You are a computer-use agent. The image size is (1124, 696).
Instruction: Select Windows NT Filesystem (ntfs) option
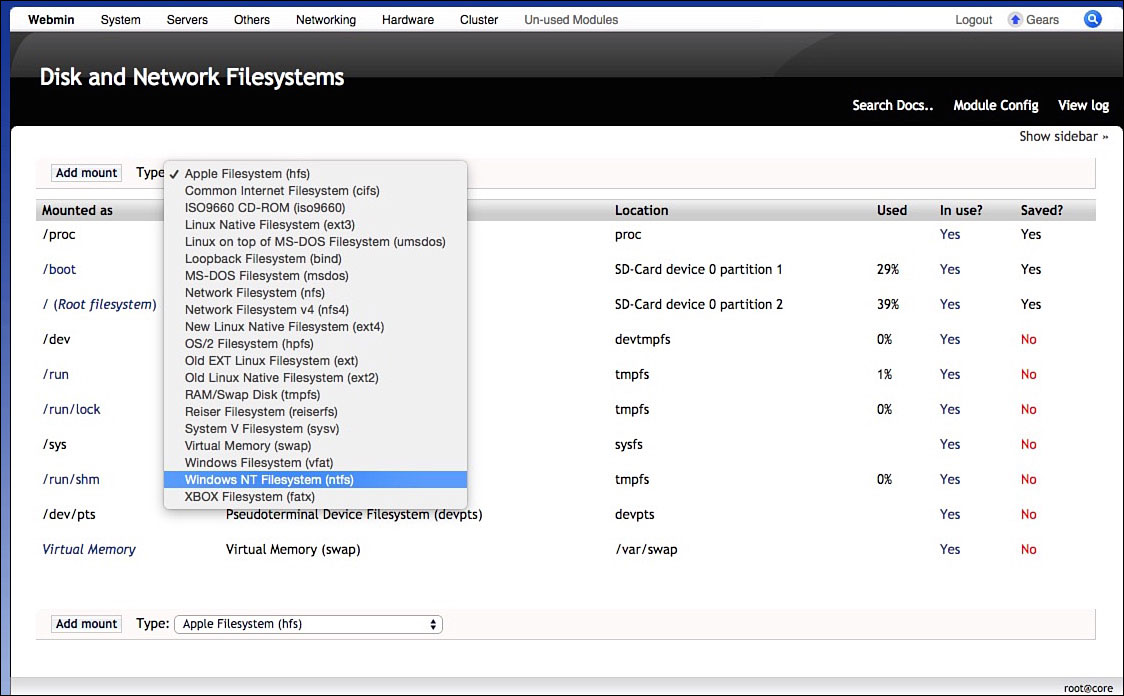pyautogui.click(x=315, y=480)
